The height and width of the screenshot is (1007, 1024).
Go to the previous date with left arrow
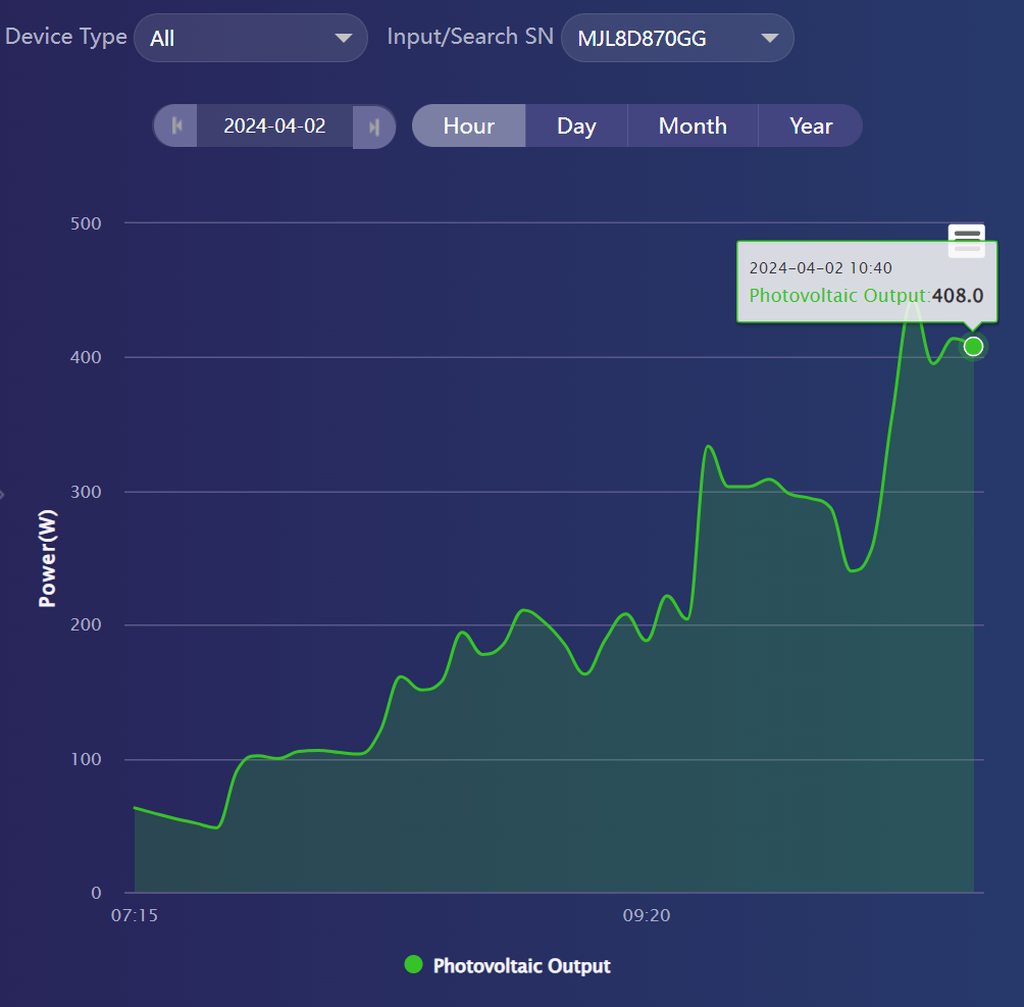(176, 127)
